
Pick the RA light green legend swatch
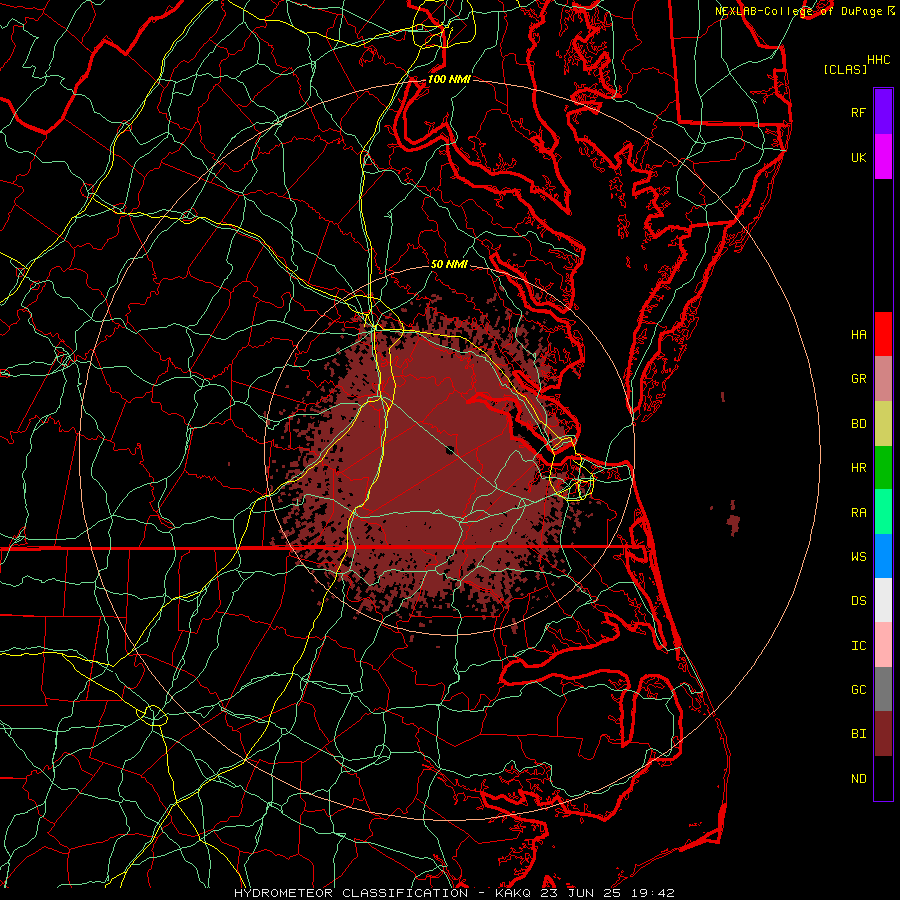(x=883, y=512)
